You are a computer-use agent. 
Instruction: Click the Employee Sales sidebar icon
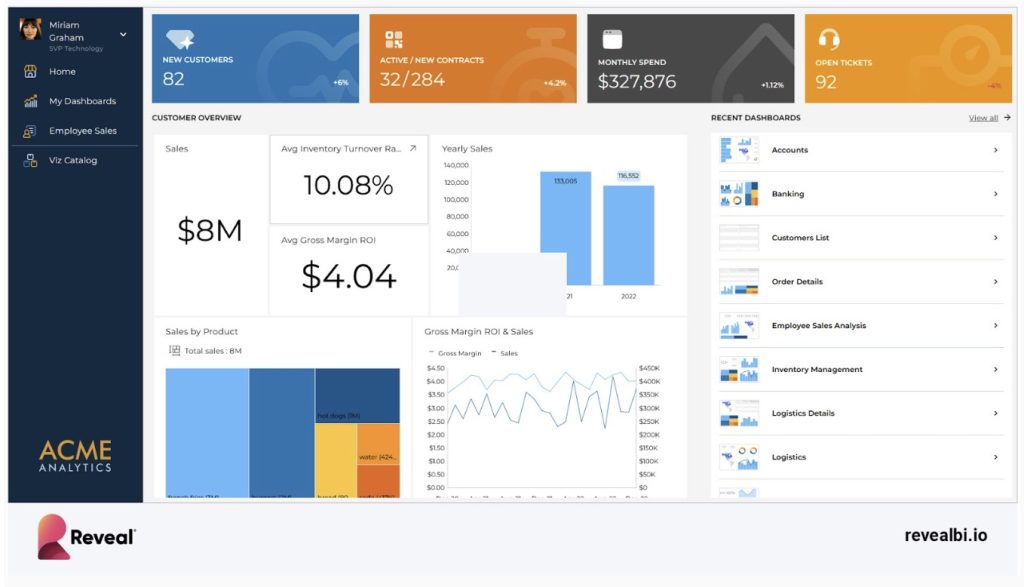pos(30,131)
